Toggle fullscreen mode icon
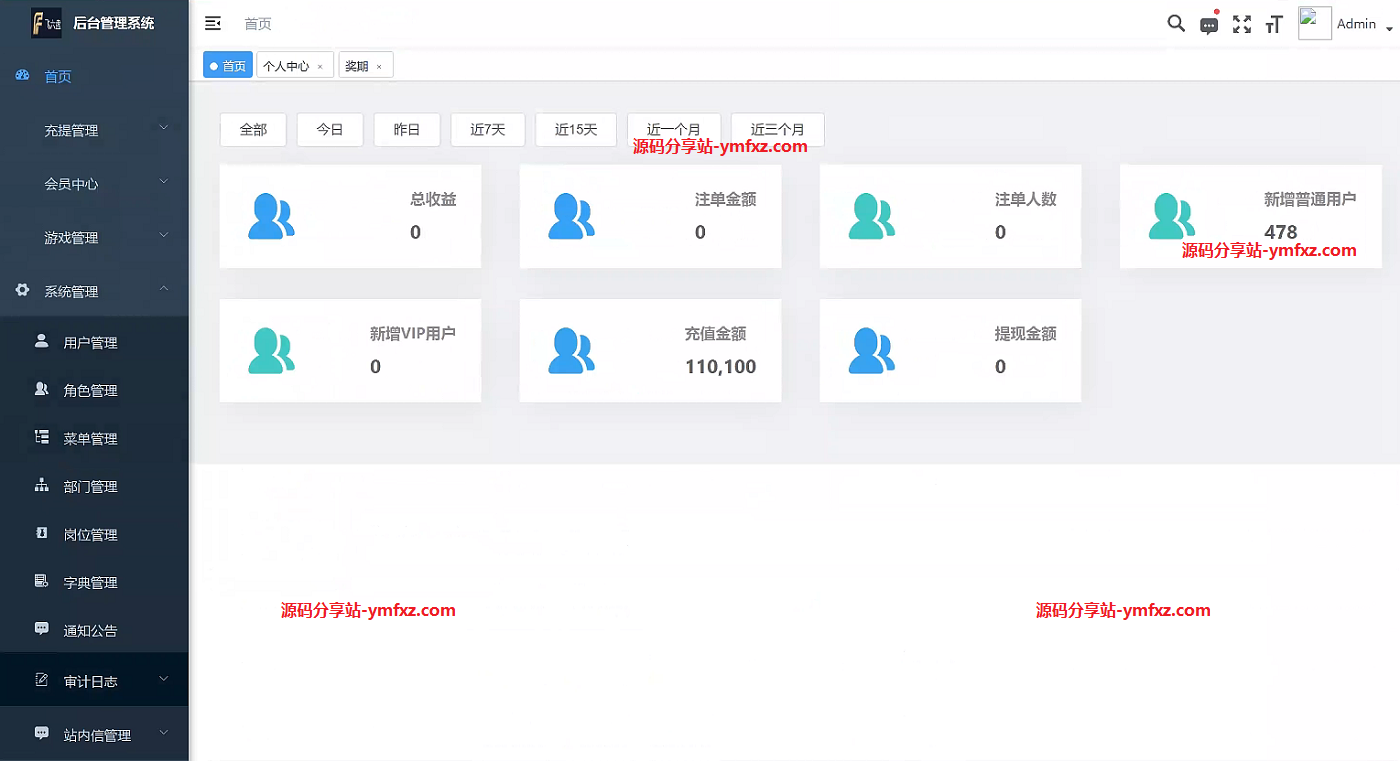 click(1242, 24)
